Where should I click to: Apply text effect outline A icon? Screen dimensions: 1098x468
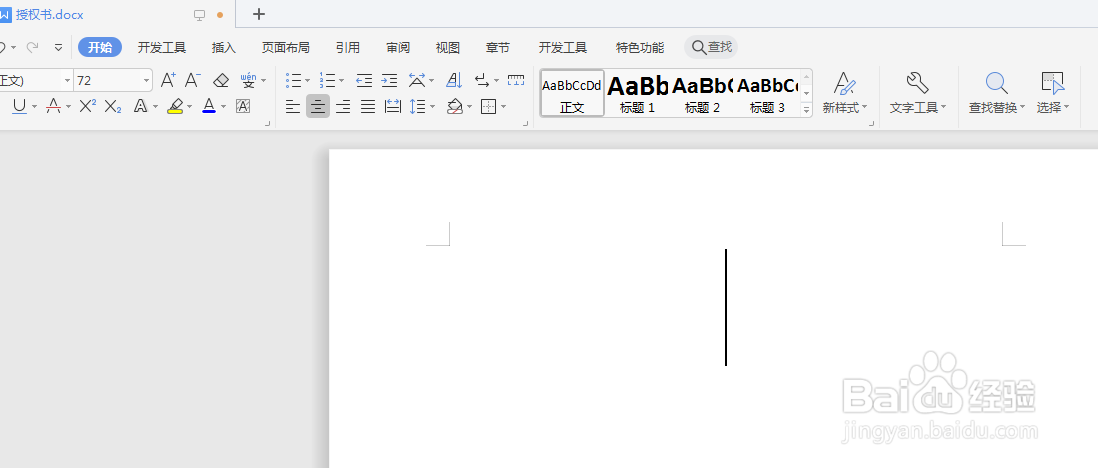pyautogui.click(x=140, y=106)
